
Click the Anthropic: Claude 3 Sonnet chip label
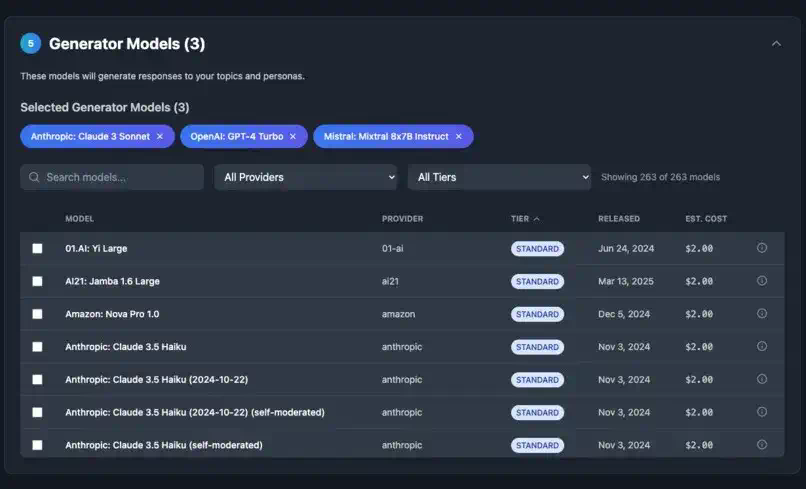pos(90,137)
